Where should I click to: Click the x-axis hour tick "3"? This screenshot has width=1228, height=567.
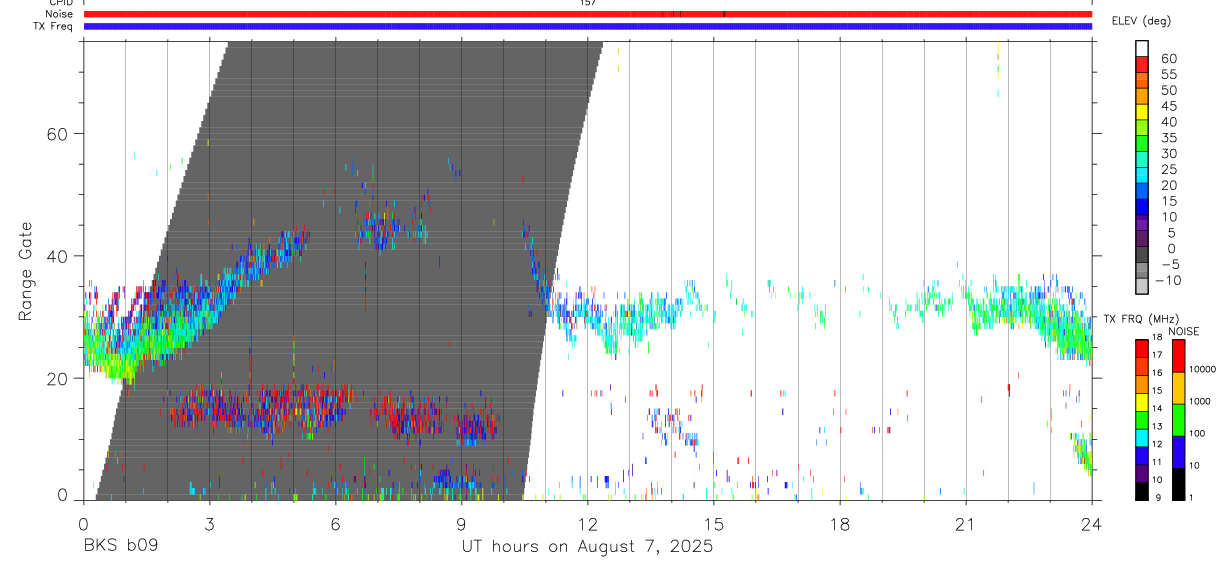(209, 523)
